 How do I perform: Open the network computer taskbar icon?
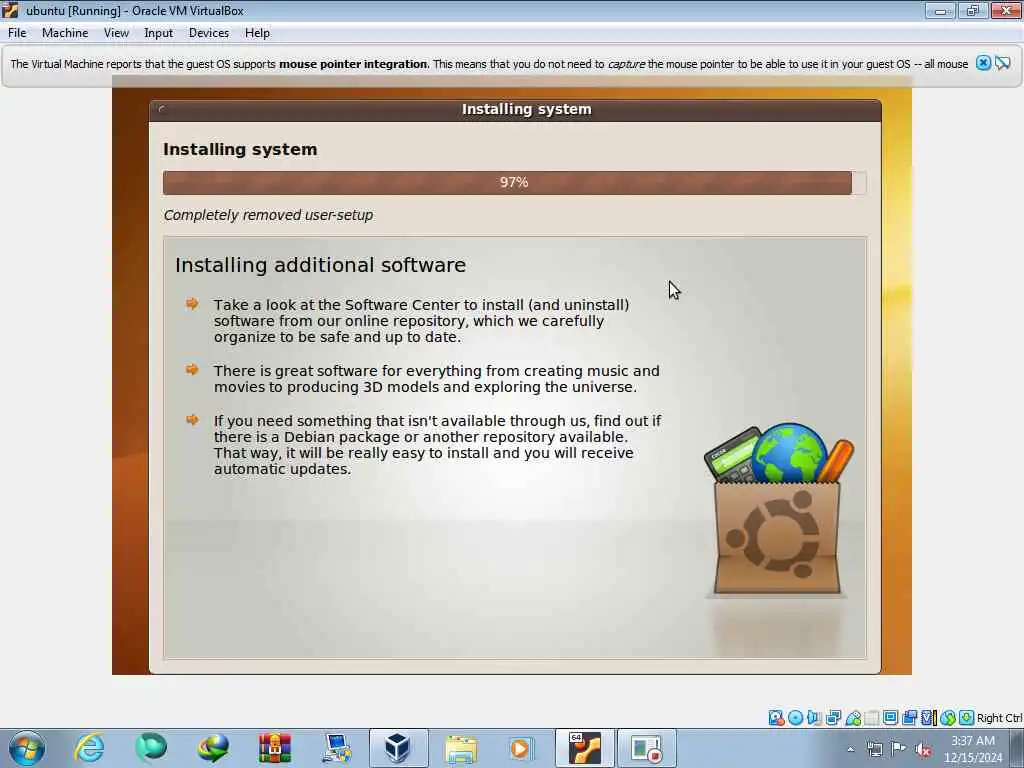[337, 748]
